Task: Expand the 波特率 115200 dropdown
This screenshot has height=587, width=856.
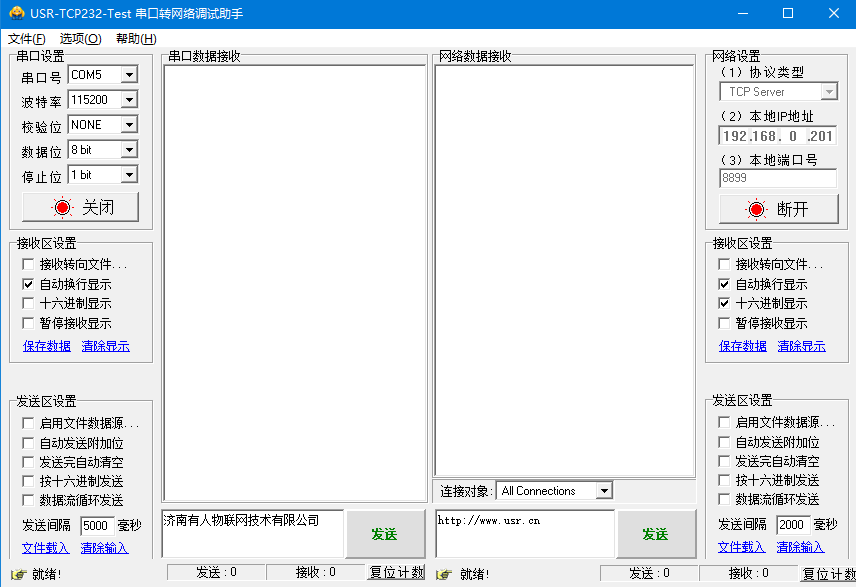Action: [x=128, y=100]
